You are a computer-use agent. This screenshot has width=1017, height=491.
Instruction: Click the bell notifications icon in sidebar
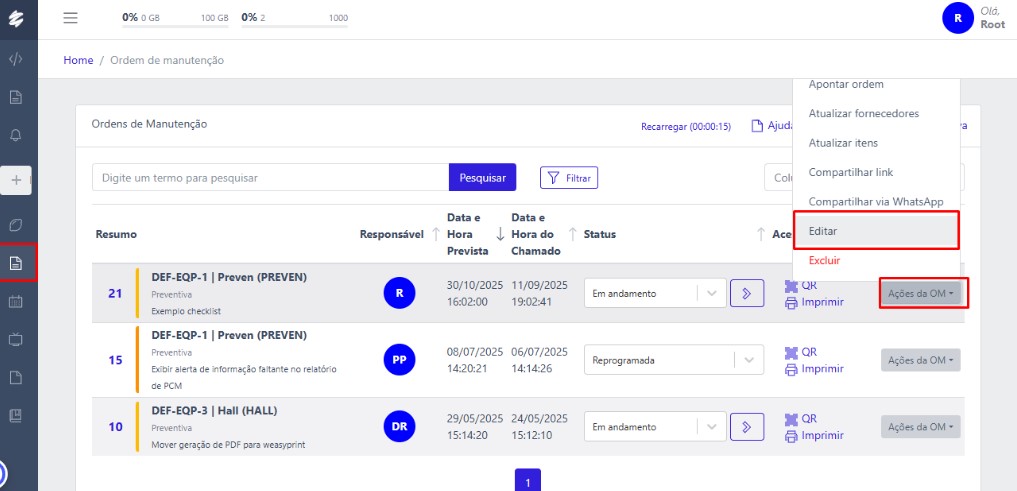coord(16,135)
